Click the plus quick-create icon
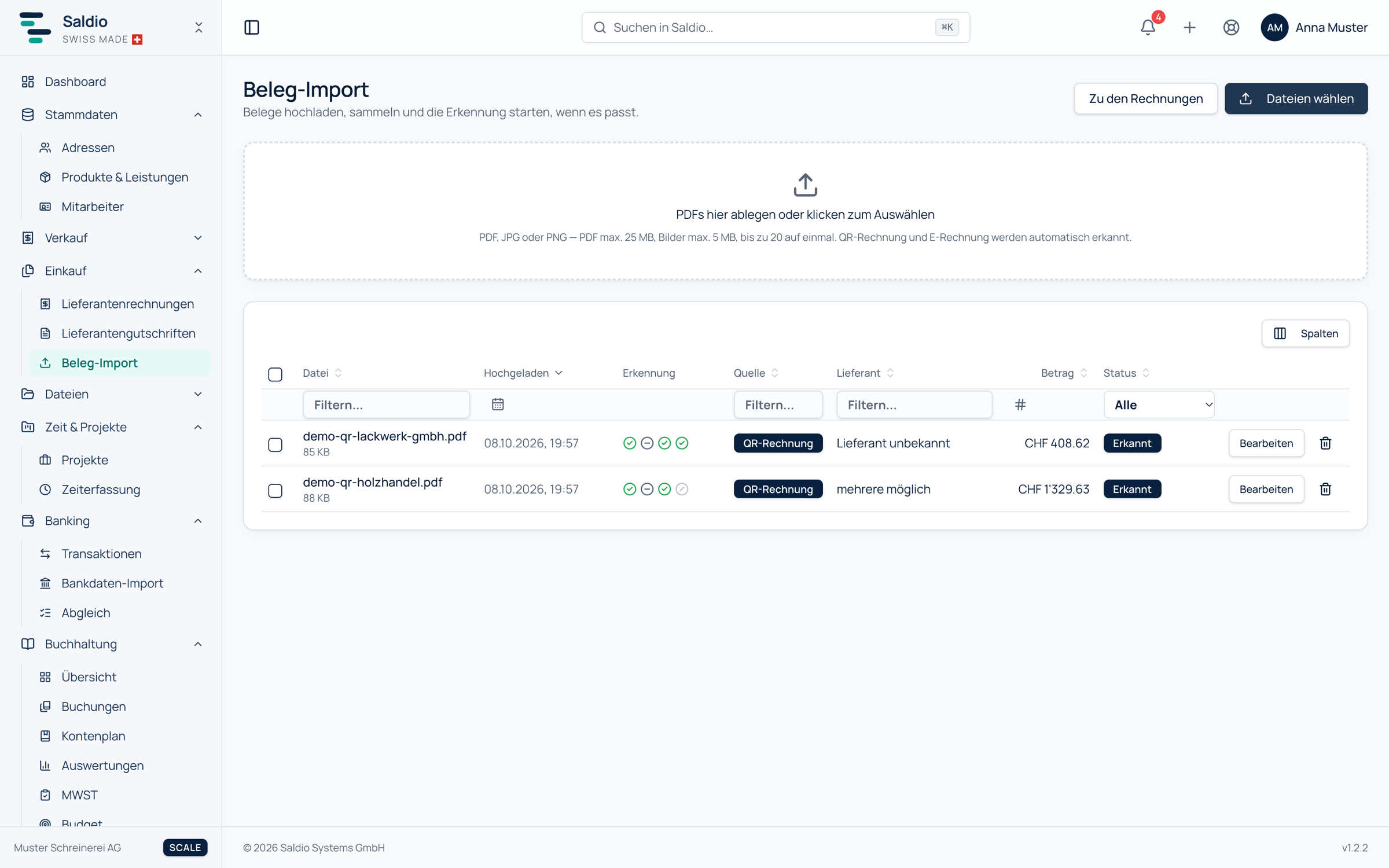This screenshot has width=1389, height=868. point(1189,27)
